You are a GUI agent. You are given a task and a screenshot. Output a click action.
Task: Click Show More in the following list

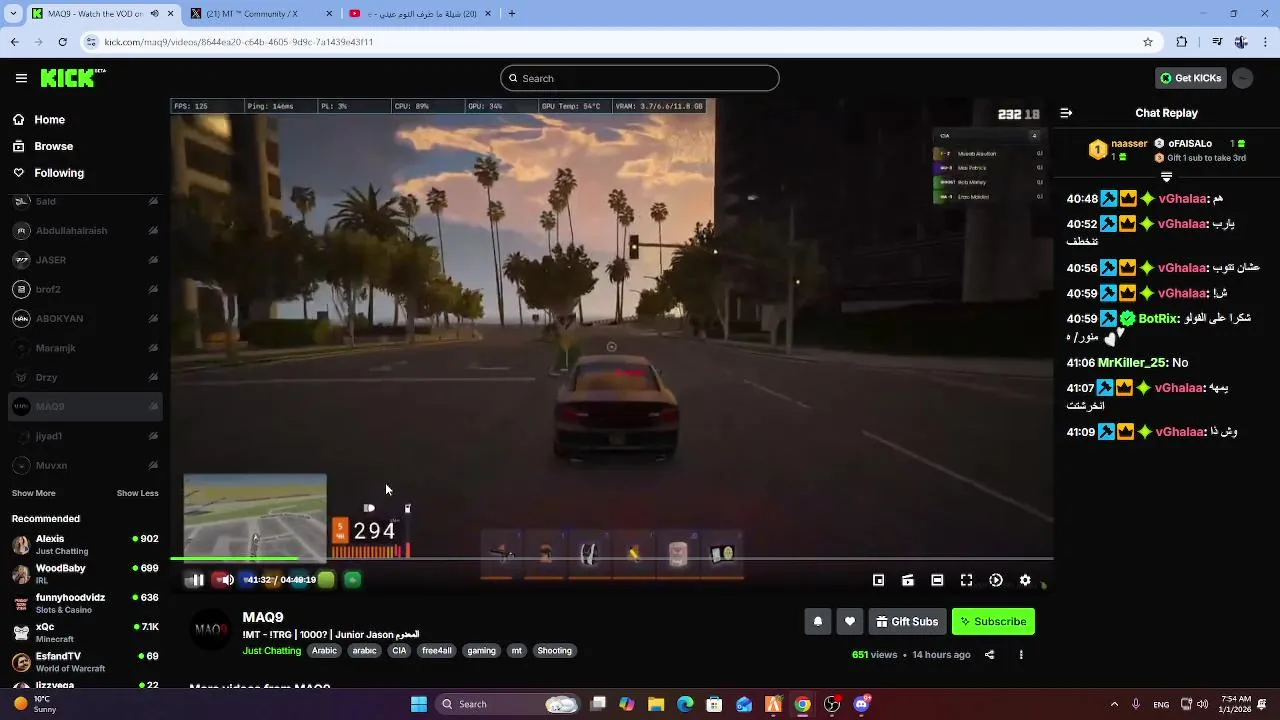coord(33,493)
